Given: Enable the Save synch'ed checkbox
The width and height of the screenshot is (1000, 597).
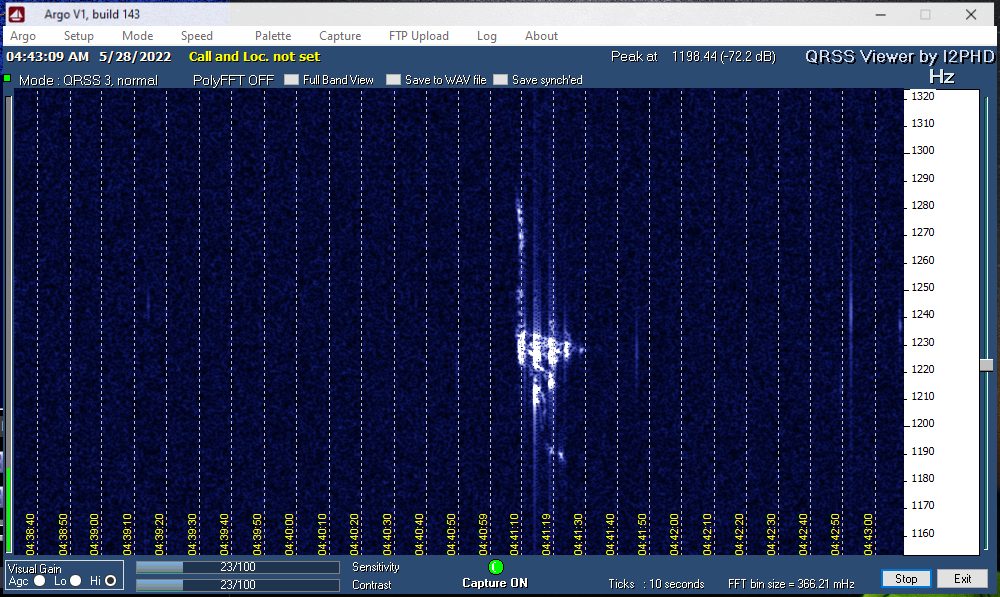Looking at the screenshot, I should pyautogui.click(x=501, y=80).
